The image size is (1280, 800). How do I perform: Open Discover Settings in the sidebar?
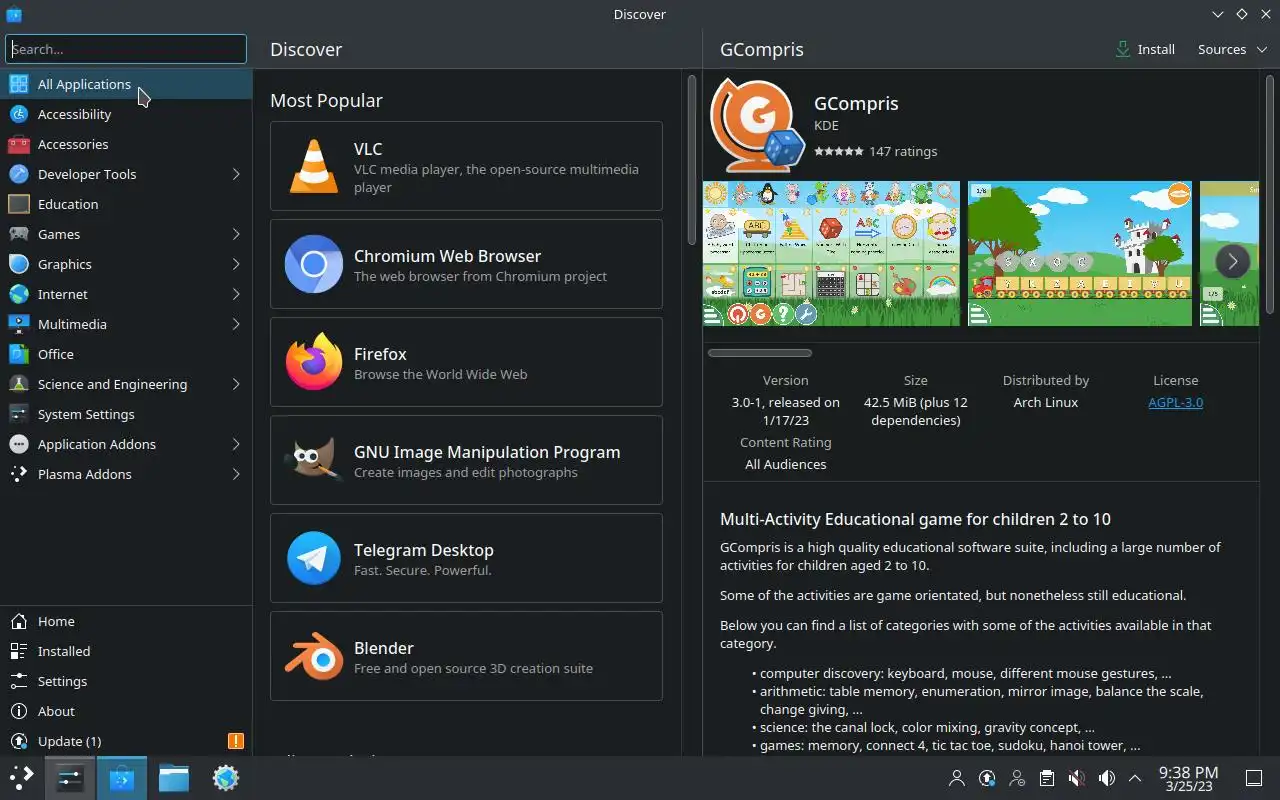pyautogui.click(x=126, y=681)
